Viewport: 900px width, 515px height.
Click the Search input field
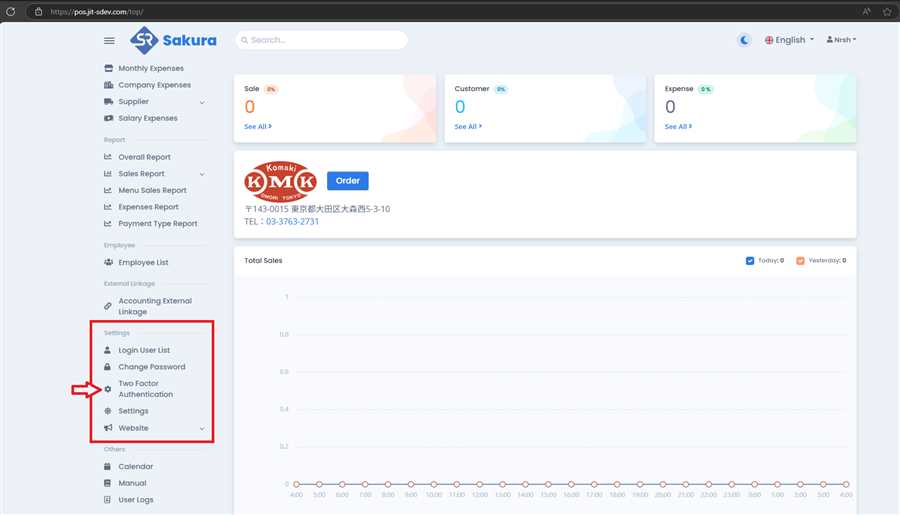[322, 40]
